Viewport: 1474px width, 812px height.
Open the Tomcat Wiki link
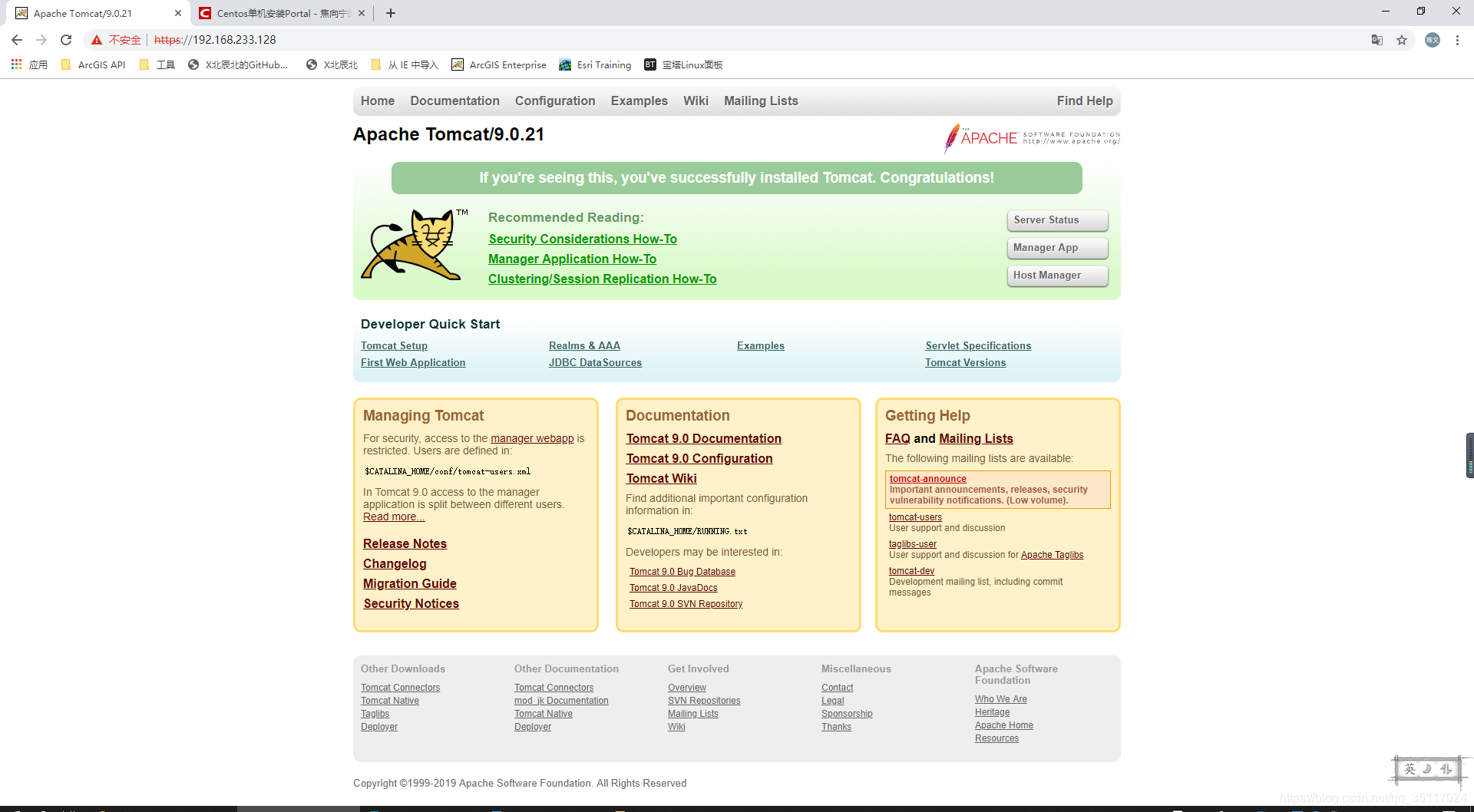pos(662,479)
